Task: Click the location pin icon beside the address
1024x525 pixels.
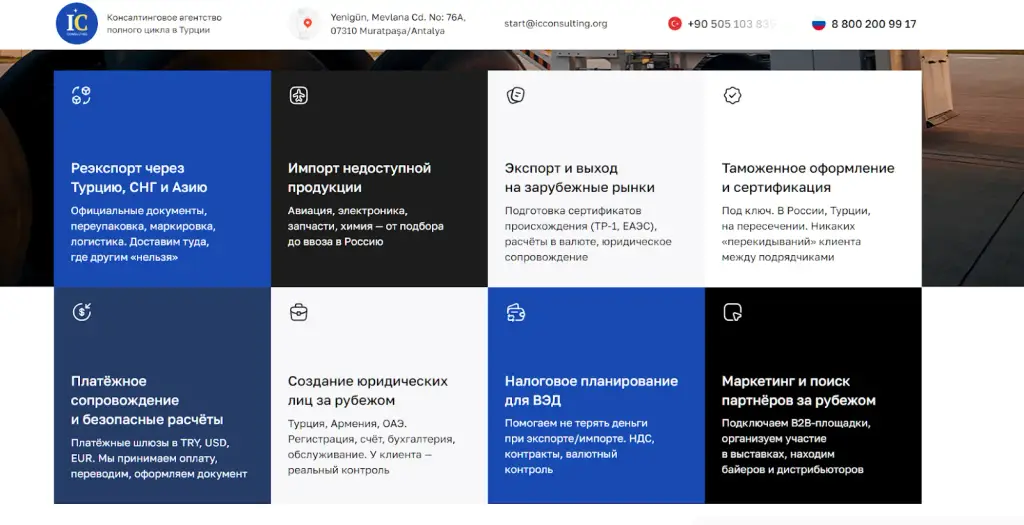Action: tap(306, 24)
